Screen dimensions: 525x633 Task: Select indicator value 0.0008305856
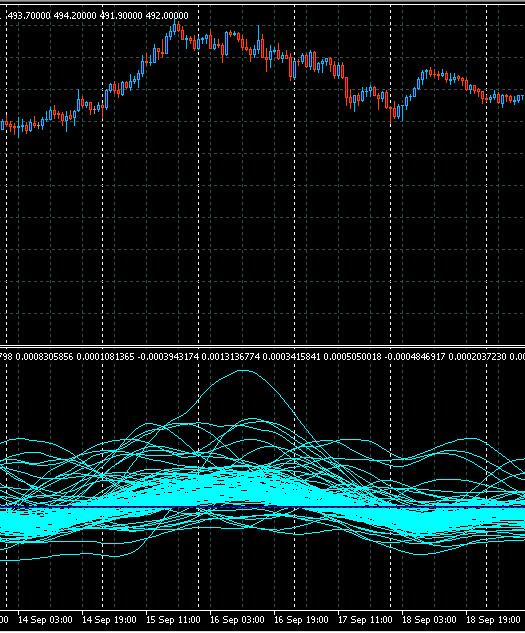(44, 357)
